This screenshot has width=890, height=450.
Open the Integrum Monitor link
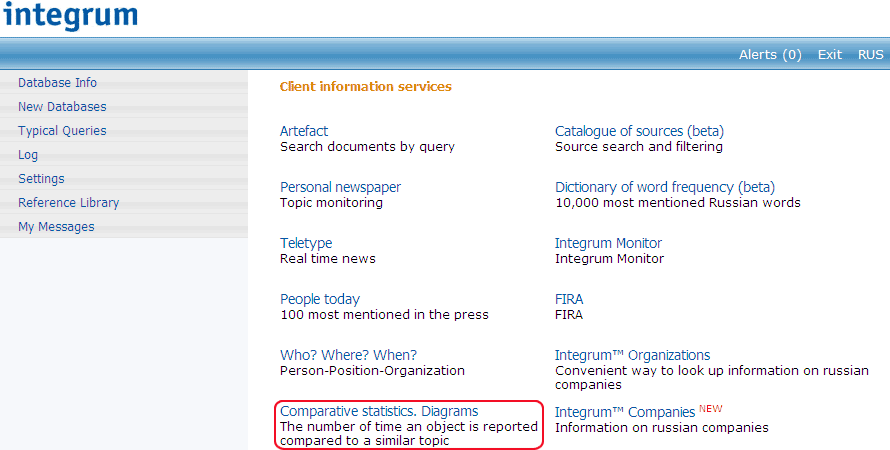tap(608, 243)
